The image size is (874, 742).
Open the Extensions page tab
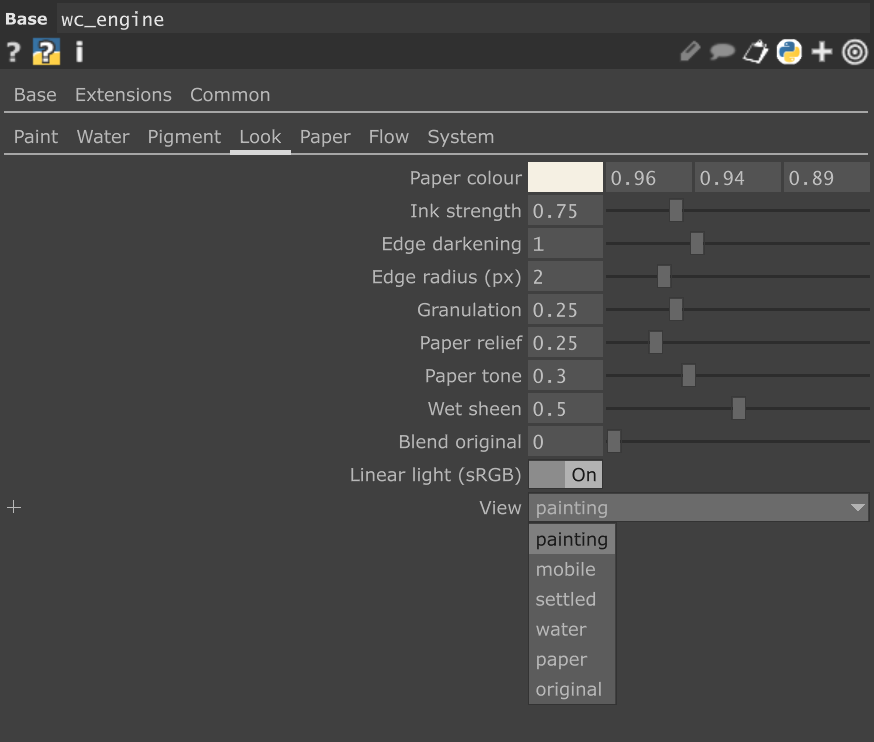(x=123, y=95)
